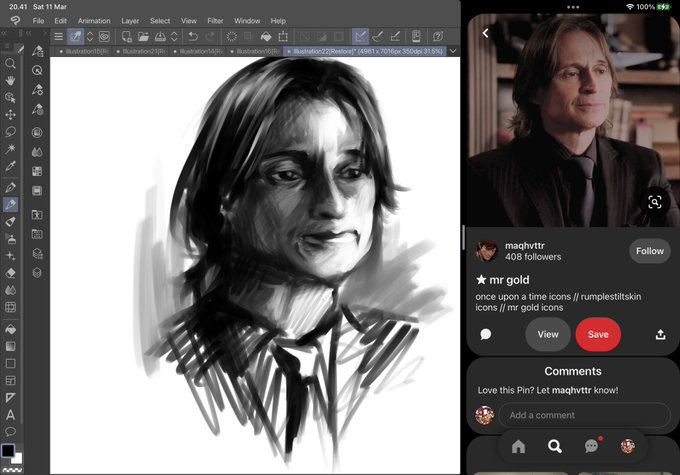Select the black foreground color swatch
This screenshot has height=475, width=680.
pos(8,451)
